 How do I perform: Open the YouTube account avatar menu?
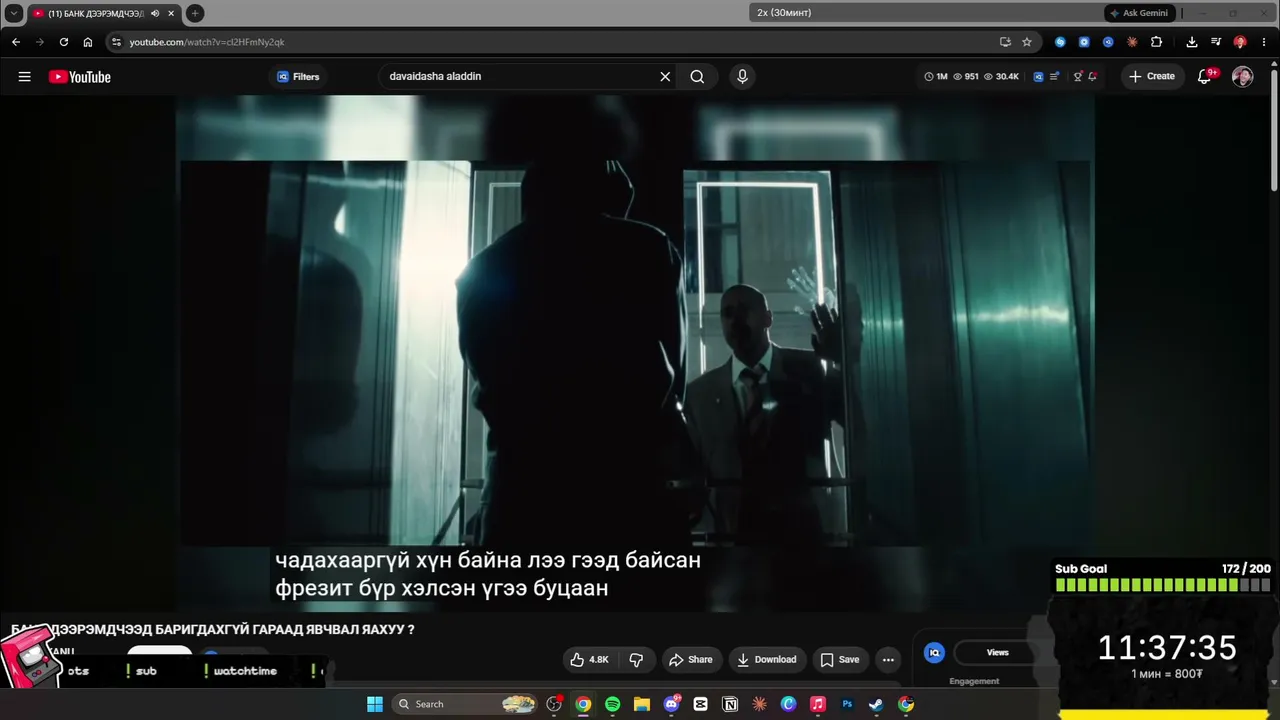(x=1242, y=77)
